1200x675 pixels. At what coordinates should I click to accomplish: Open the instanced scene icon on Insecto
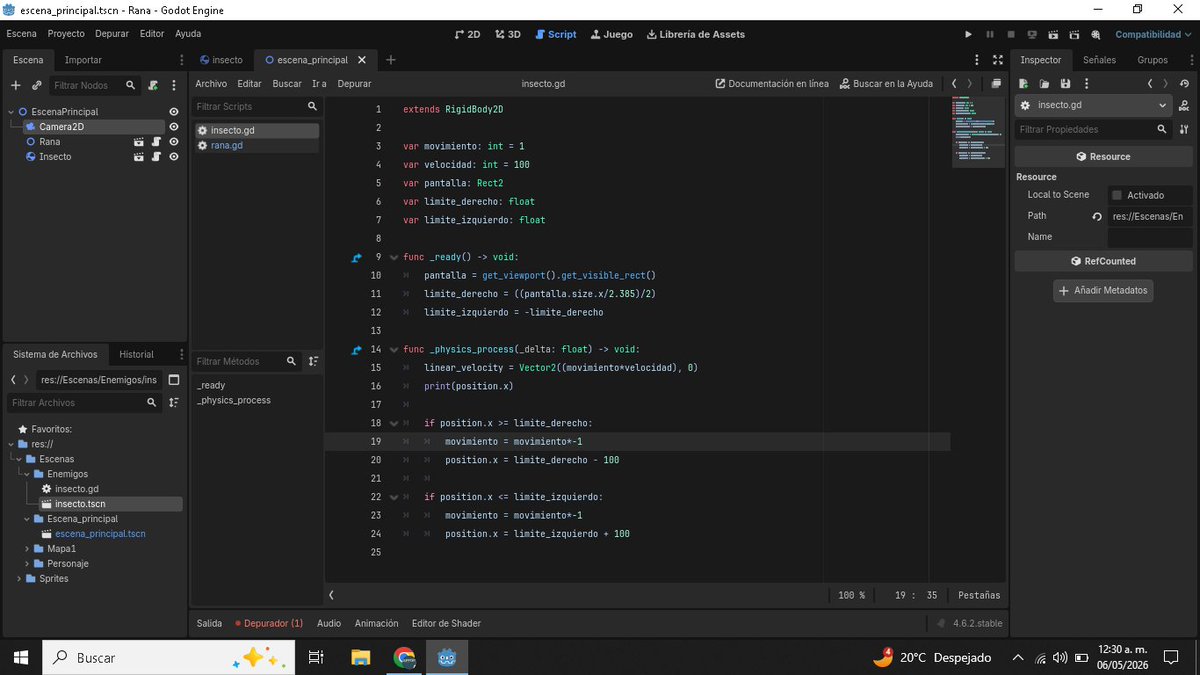point(139,157)
